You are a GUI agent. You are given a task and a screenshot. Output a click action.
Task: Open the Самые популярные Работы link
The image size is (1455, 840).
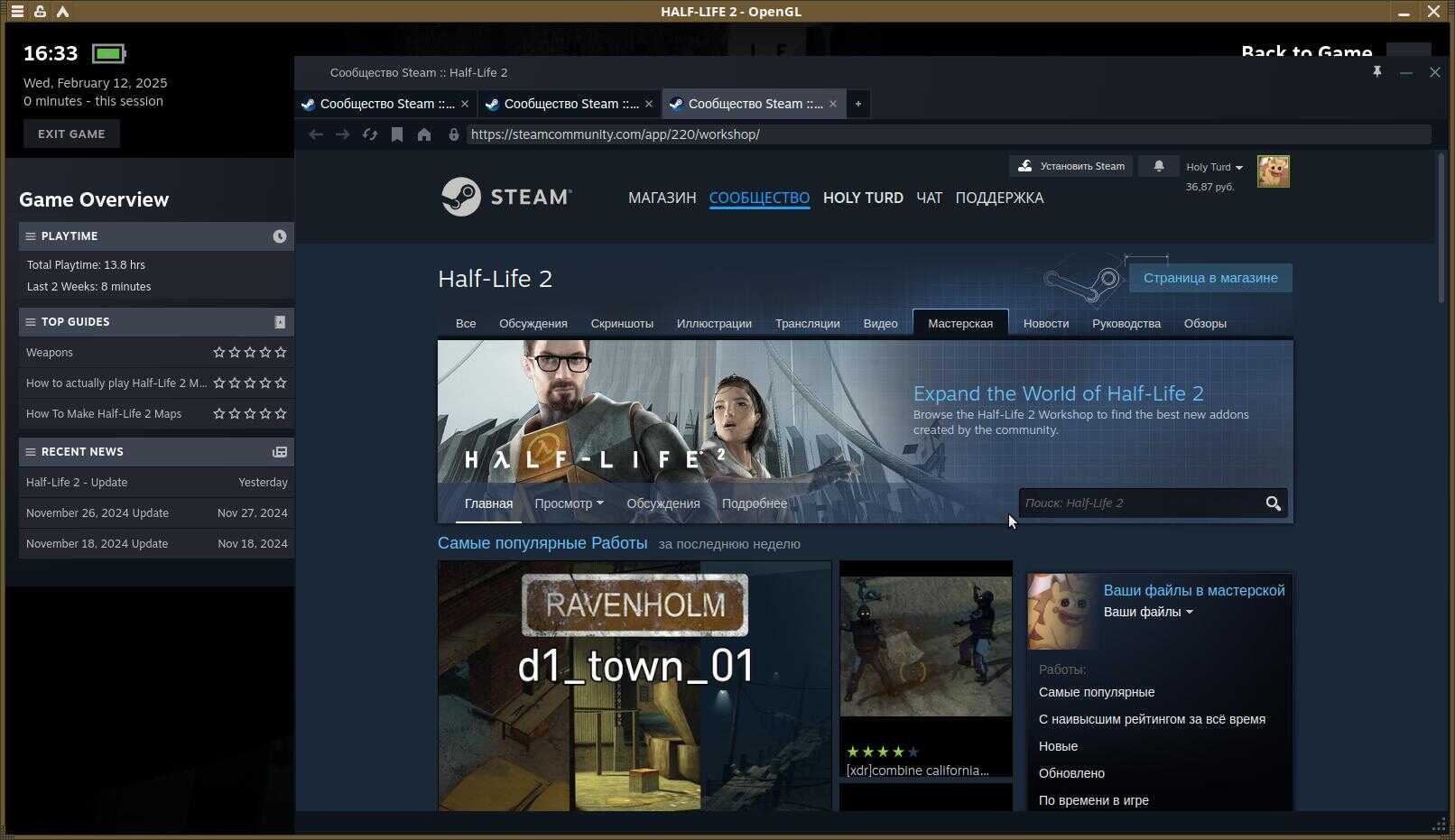[x=542, y=543]
